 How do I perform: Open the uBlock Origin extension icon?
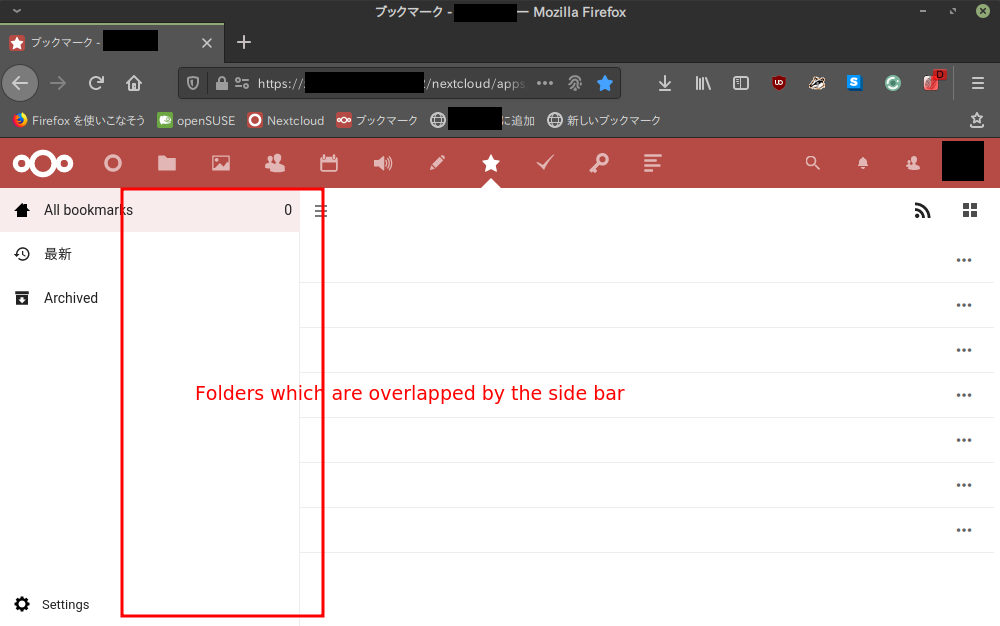coord(779,83)
